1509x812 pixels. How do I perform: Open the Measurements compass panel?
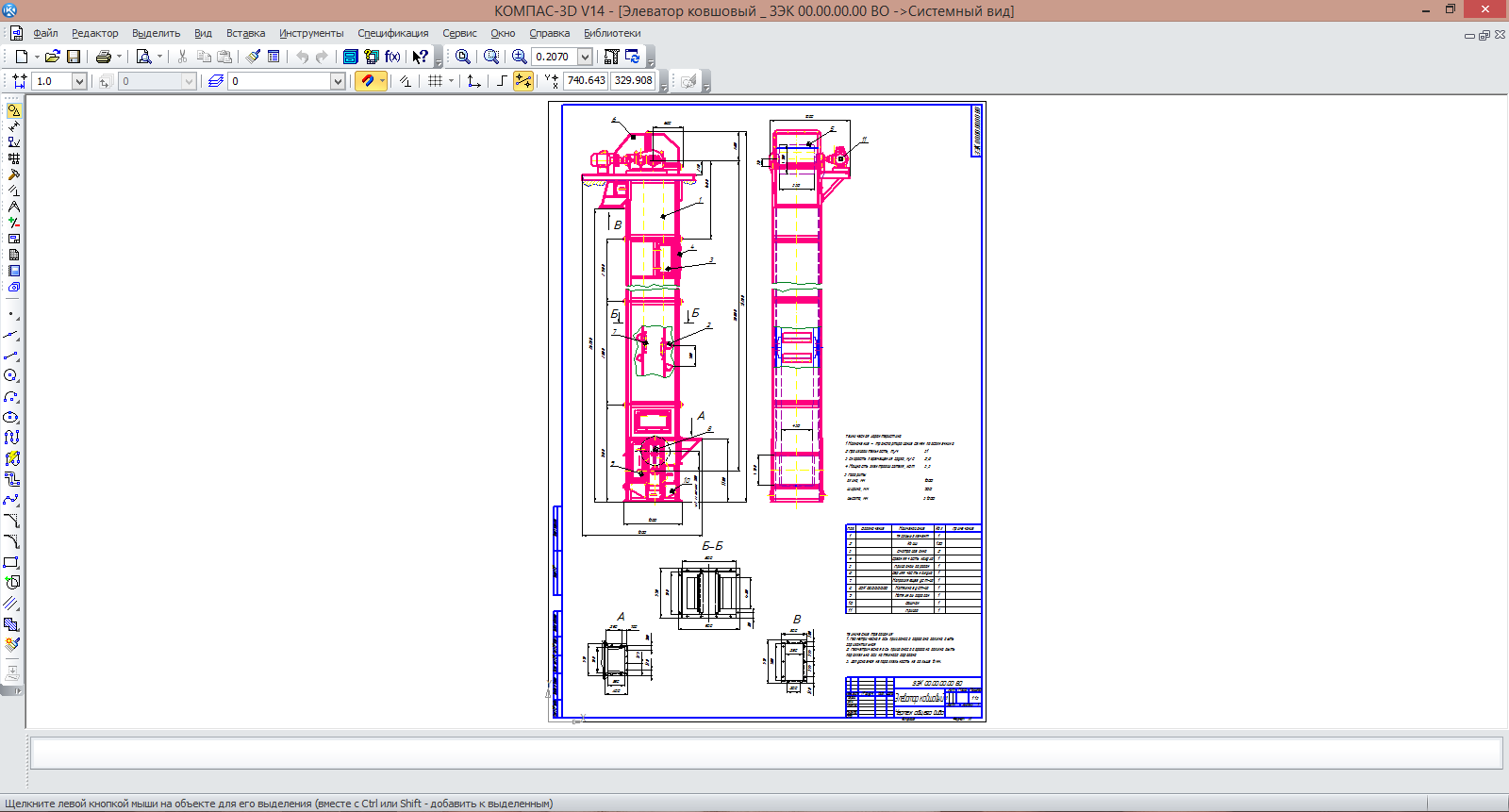pos(13,207)
